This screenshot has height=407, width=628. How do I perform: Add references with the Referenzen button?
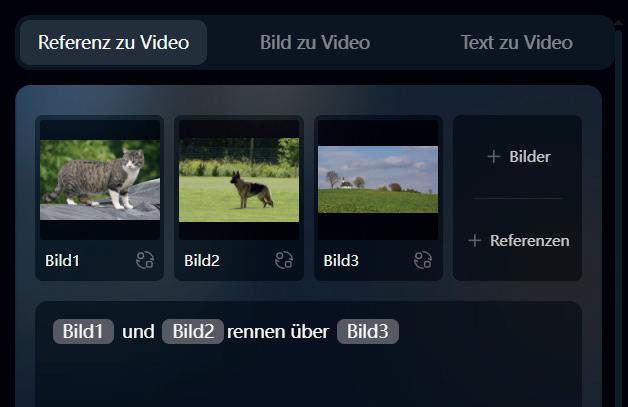click(519, 240)
